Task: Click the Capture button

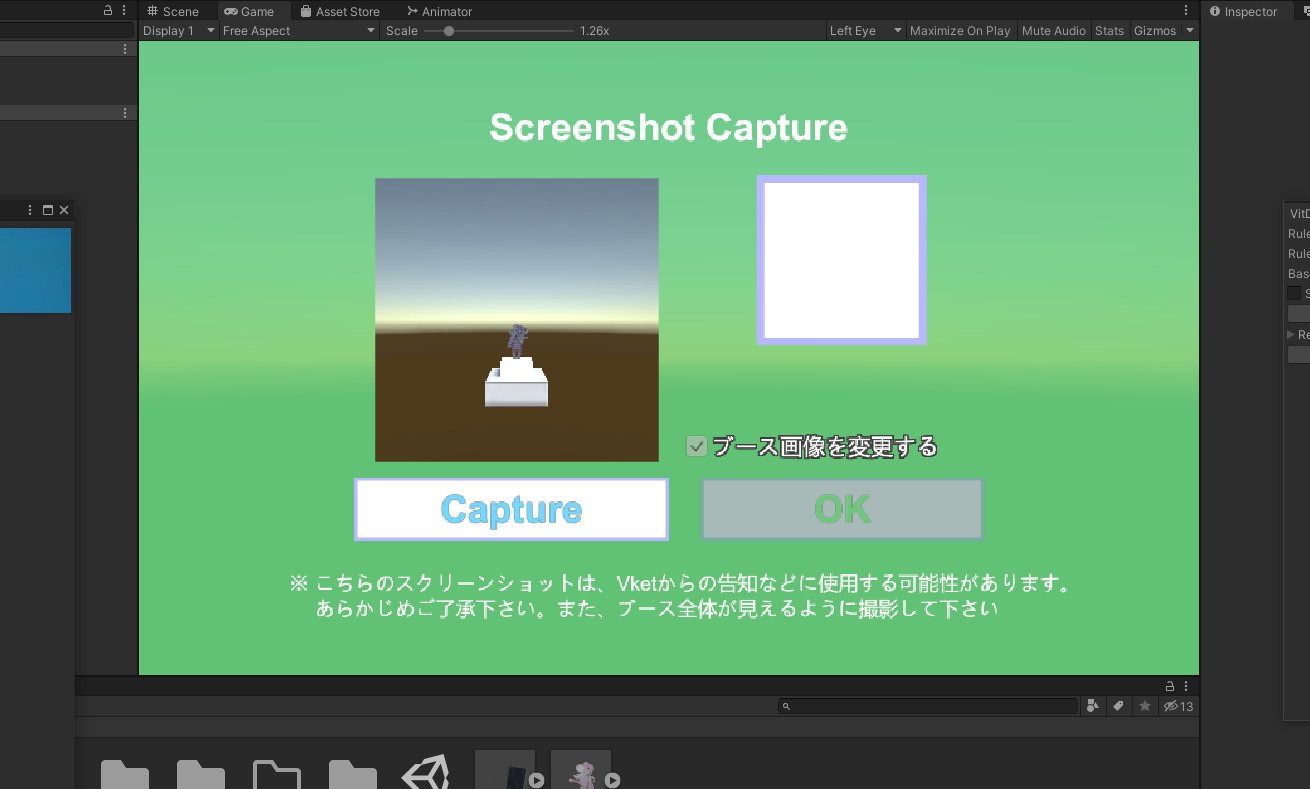Action: coord(511,509)
